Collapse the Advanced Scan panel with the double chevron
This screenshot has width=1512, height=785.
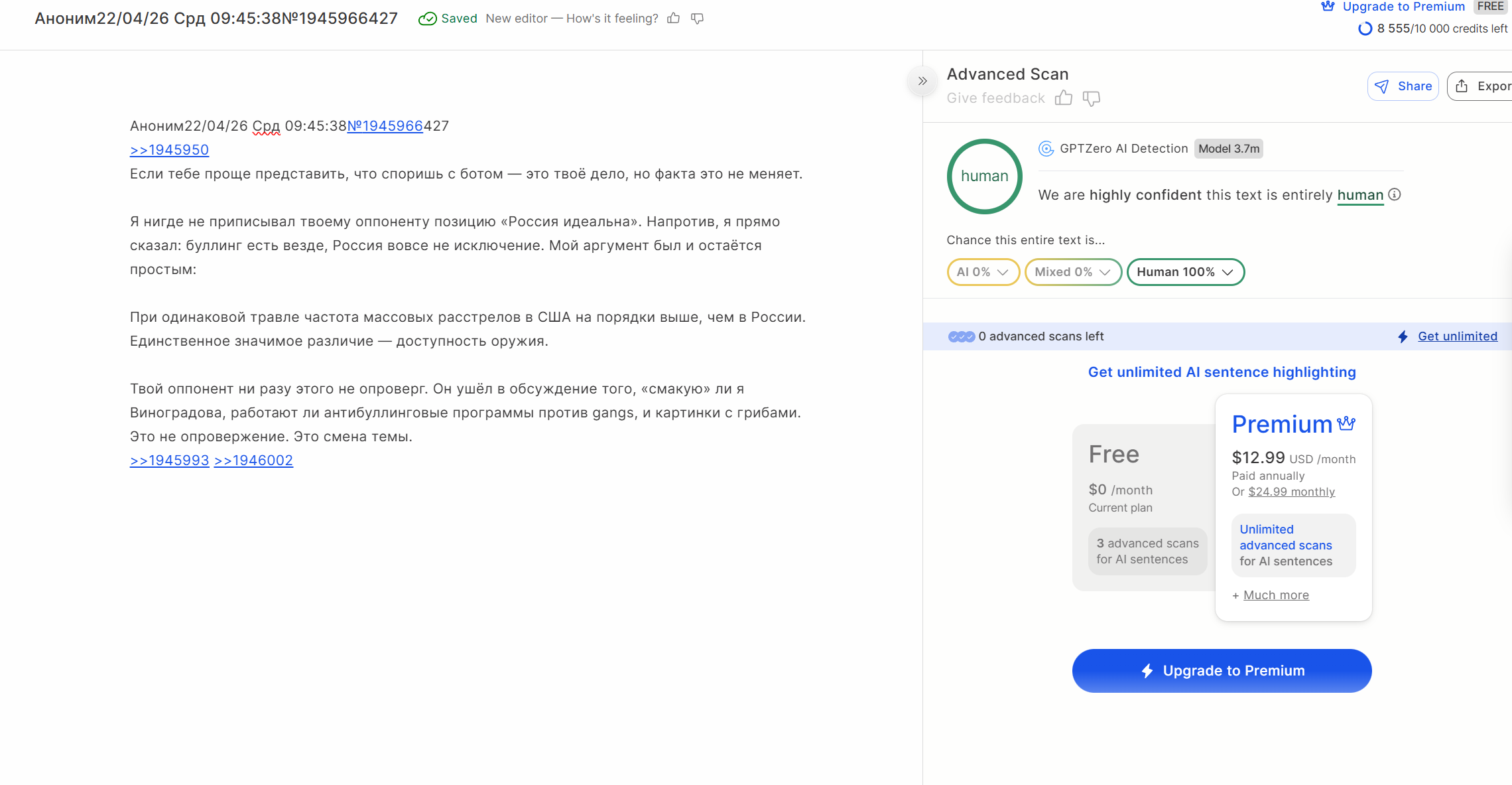click(x=922, y=81)
